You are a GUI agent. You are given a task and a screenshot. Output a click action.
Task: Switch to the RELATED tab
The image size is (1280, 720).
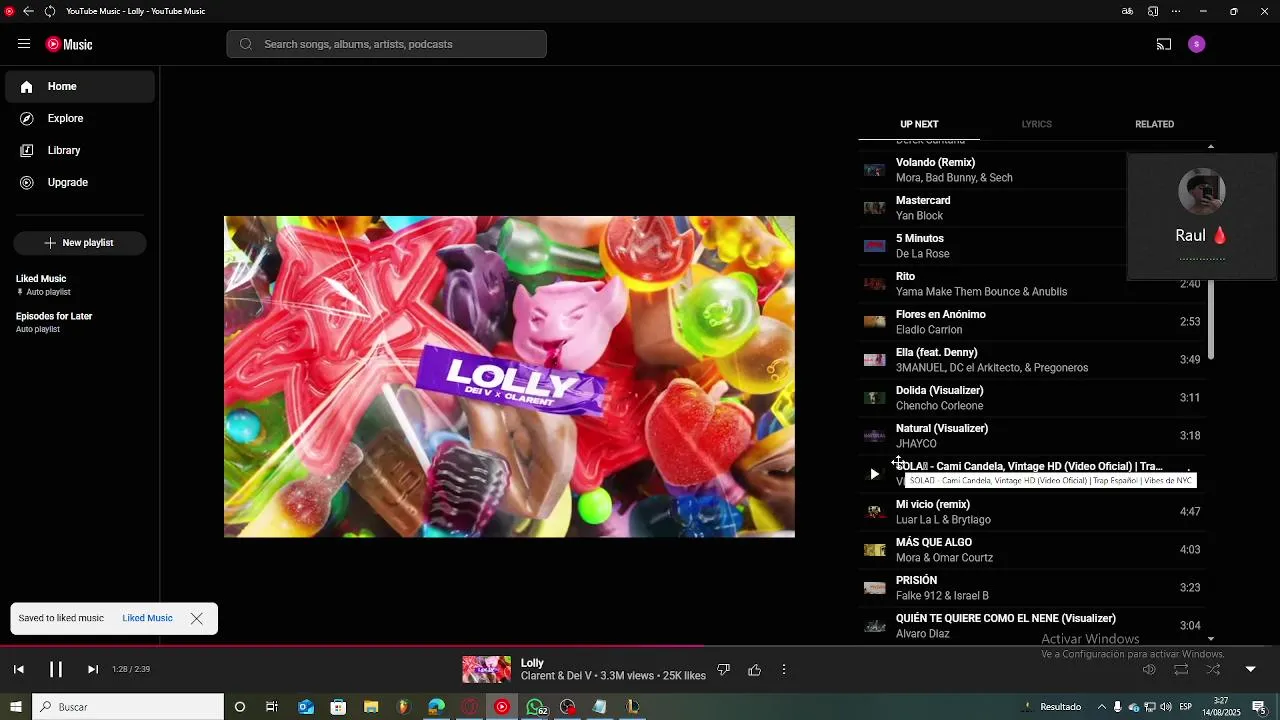1154,124
